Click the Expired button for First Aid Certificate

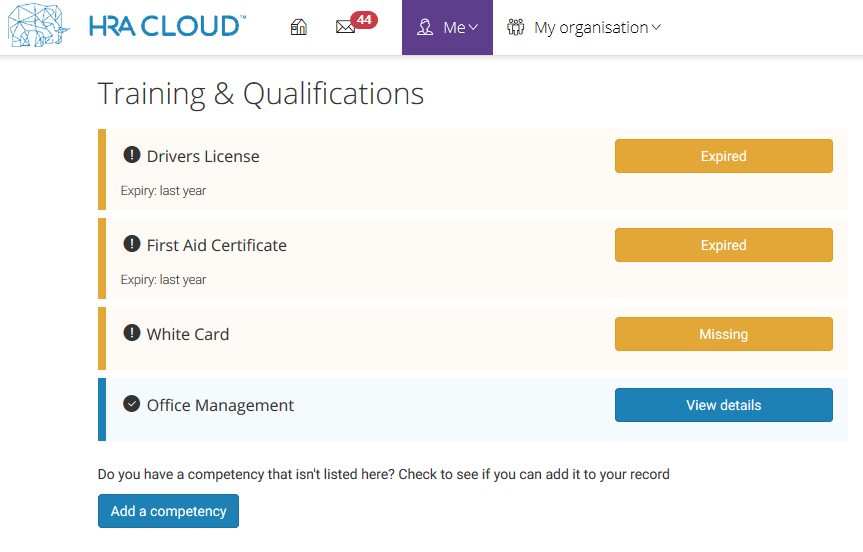coord(724,245)
